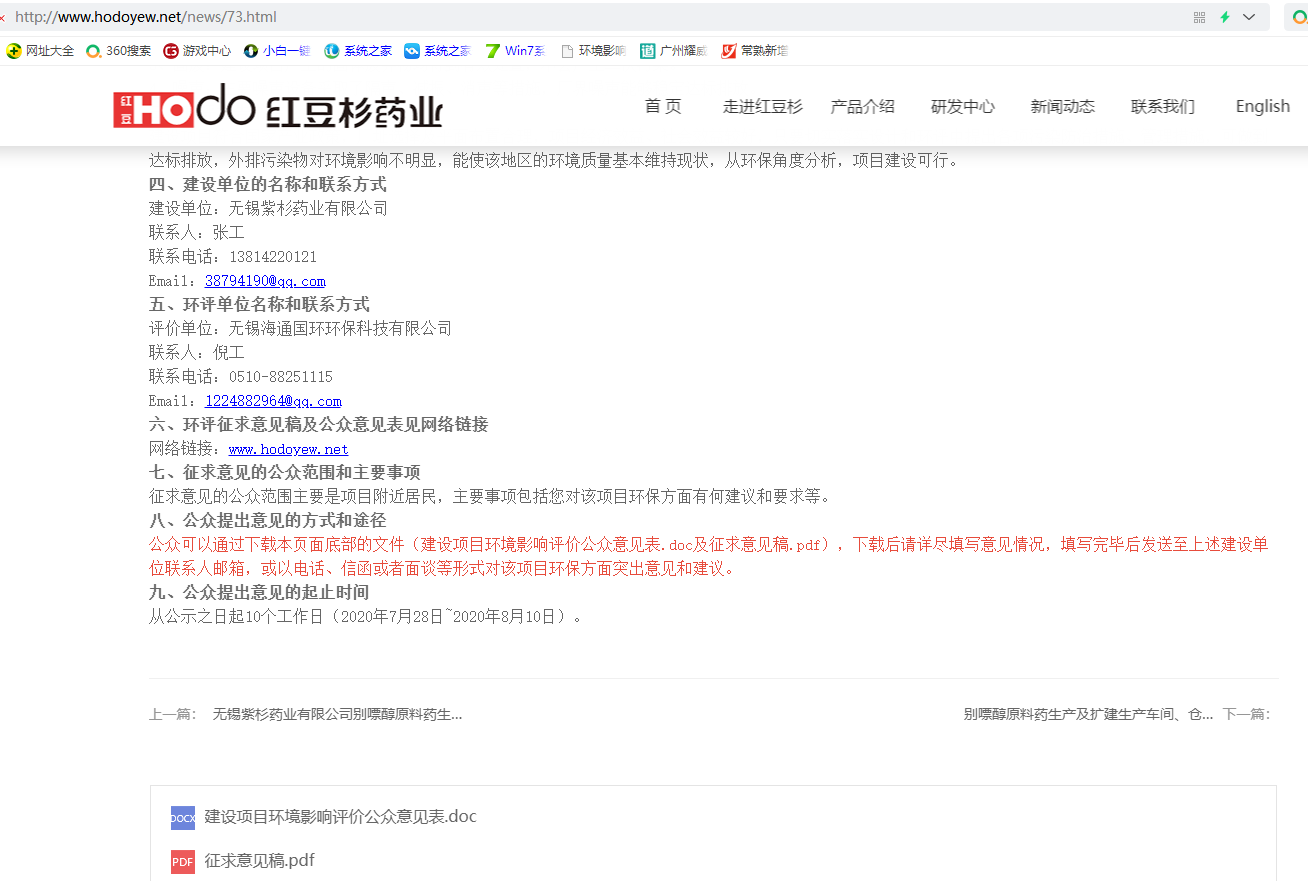Go to 首页 in site navigation
Screen dimensions: 1308x881
pyautogui.click(x=663, y=106)
